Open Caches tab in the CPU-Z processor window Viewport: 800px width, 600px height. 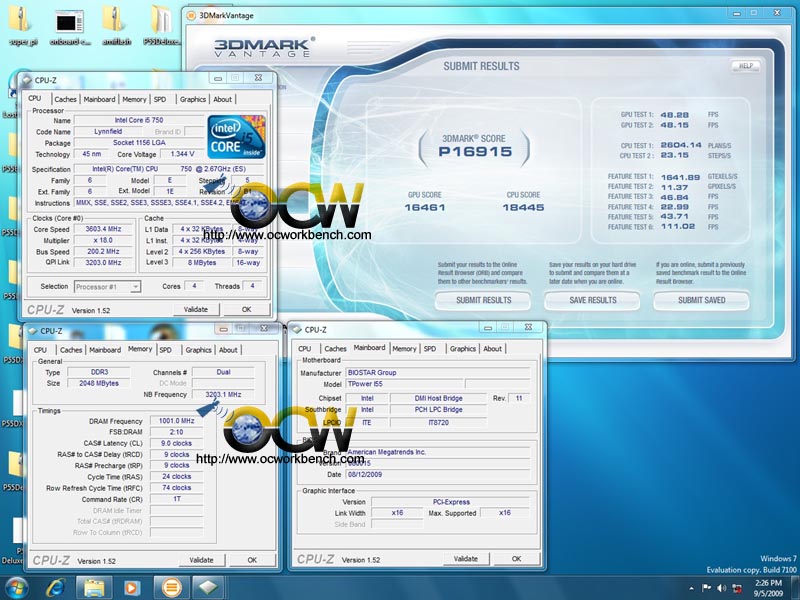click(x=65, y=99)
